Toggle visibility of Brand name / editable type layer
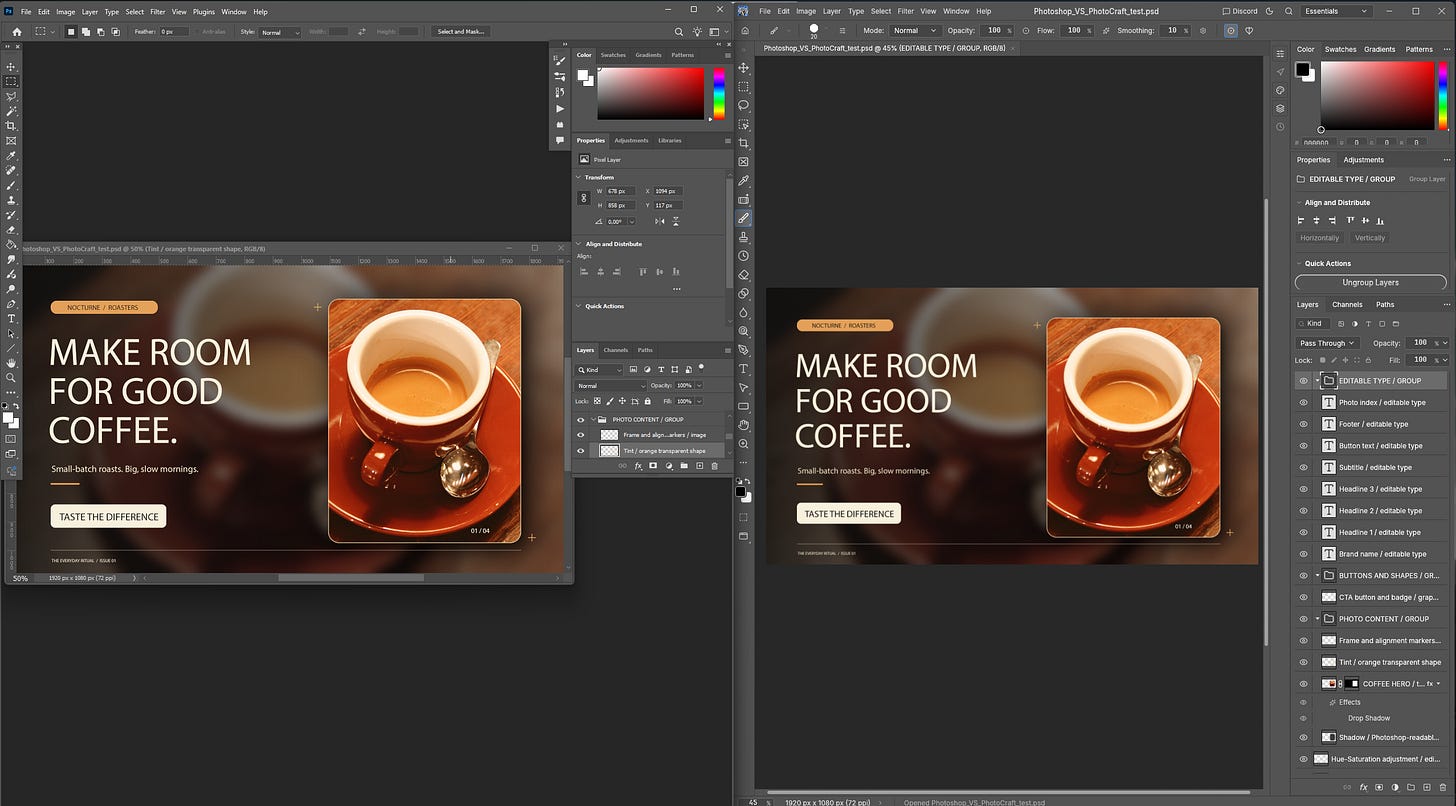The height and width of the screenshot is (806, 1456). pyautogui.click(x=1303, y=554)
